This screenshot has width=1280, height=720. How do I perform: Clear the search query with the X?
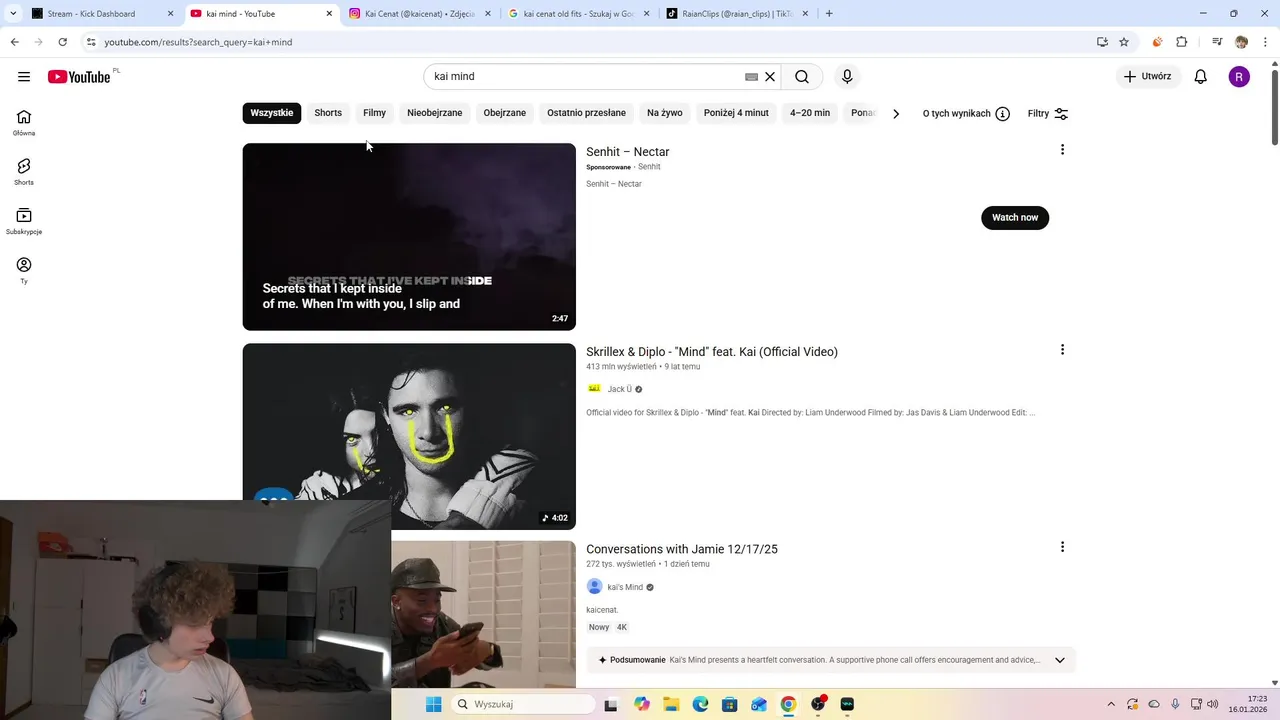[x=770, y=77]
